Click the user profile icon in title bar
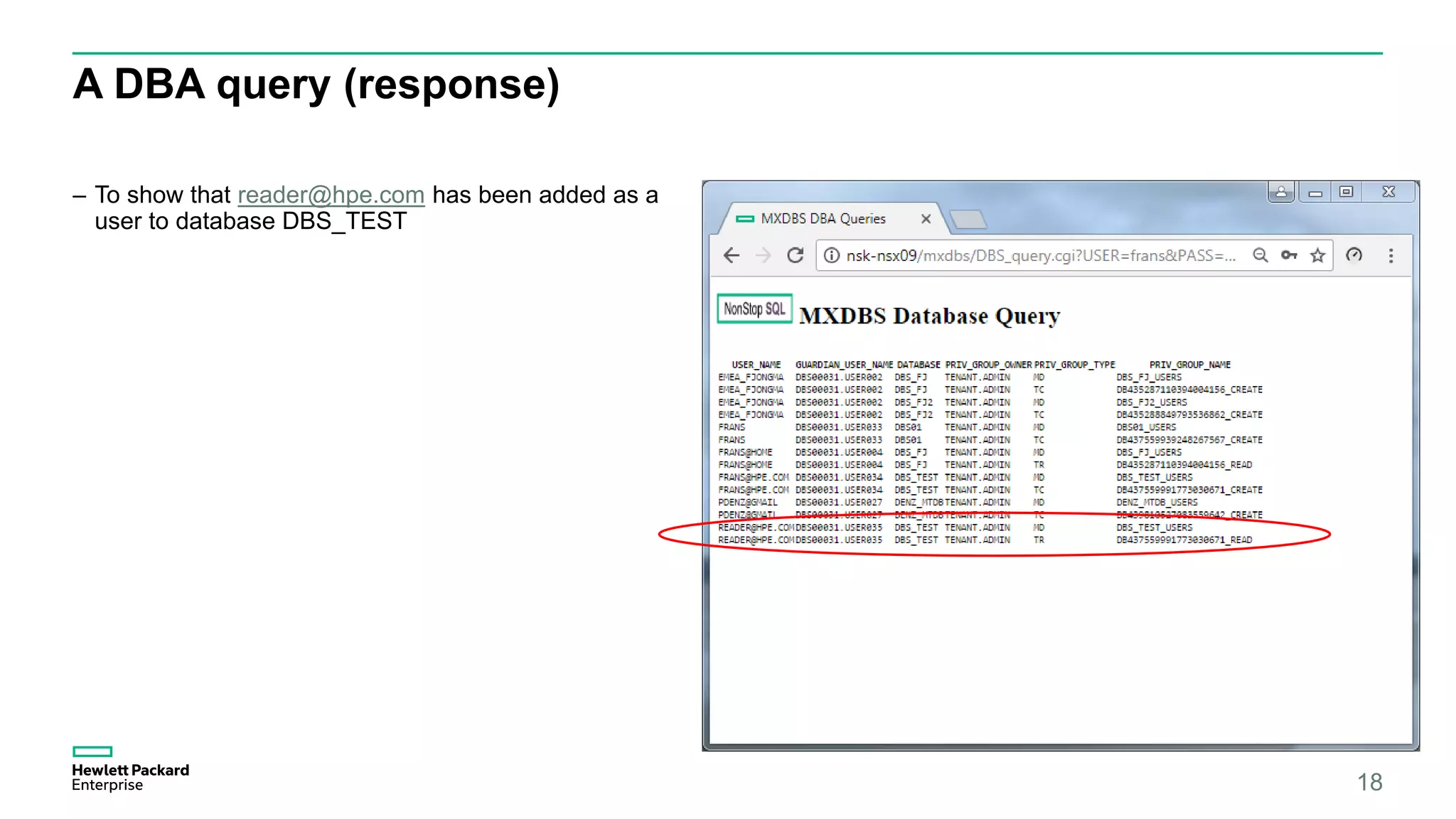Viewport: 1456px width, 819px height. (x=1281, y=192)
